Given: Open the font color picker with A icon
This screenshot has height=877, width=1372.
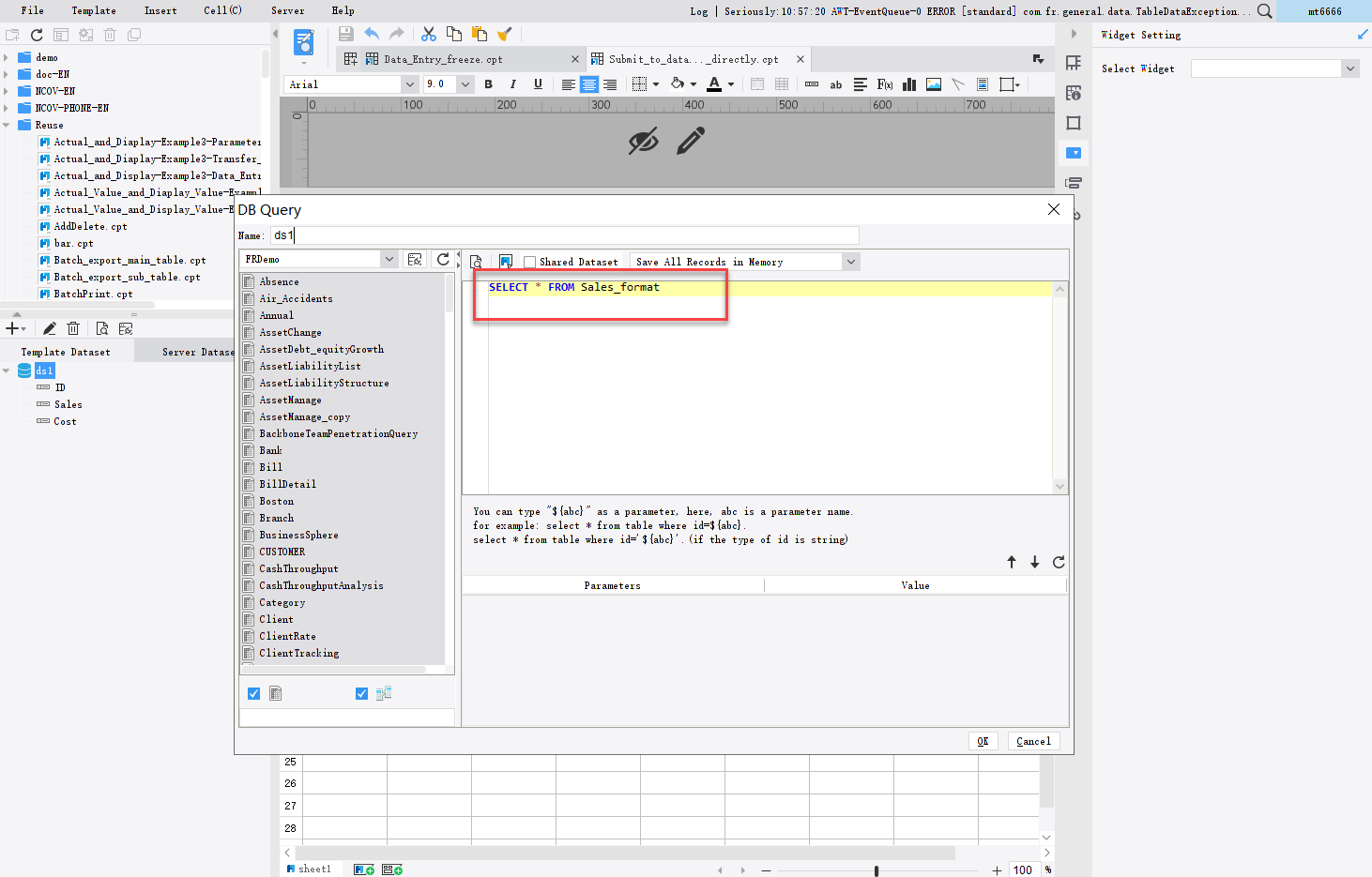Looking at the screenshot, I should click(x=714, y=84).
